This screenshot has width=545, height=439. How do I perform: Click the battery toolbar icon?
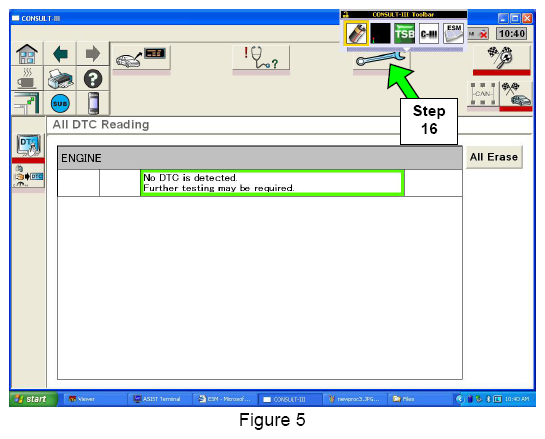click(356, 33)
